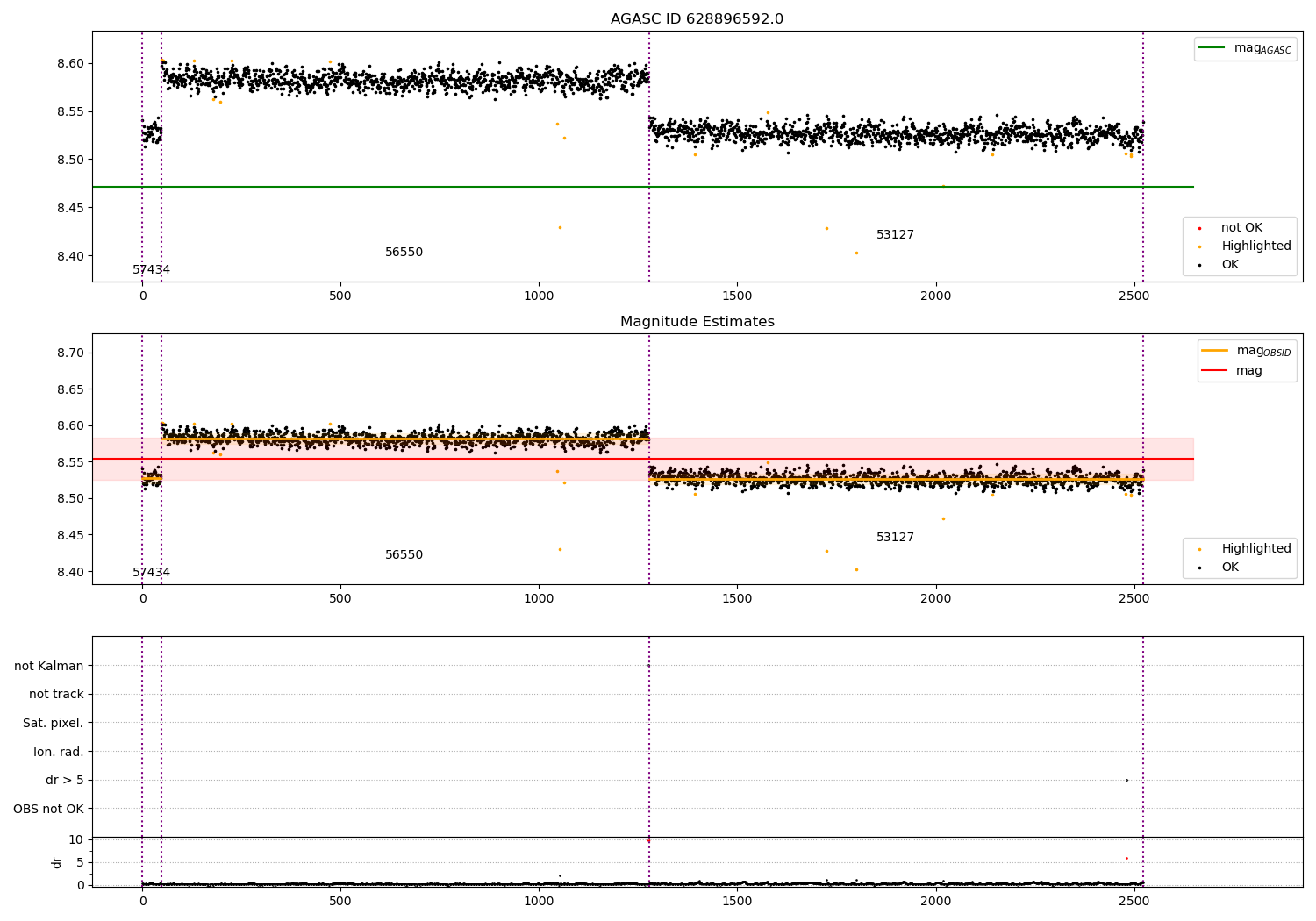Click the 56550 label in middle plot
The width and height of the screenshot is (1316, 921).
[x=404, y=555]
